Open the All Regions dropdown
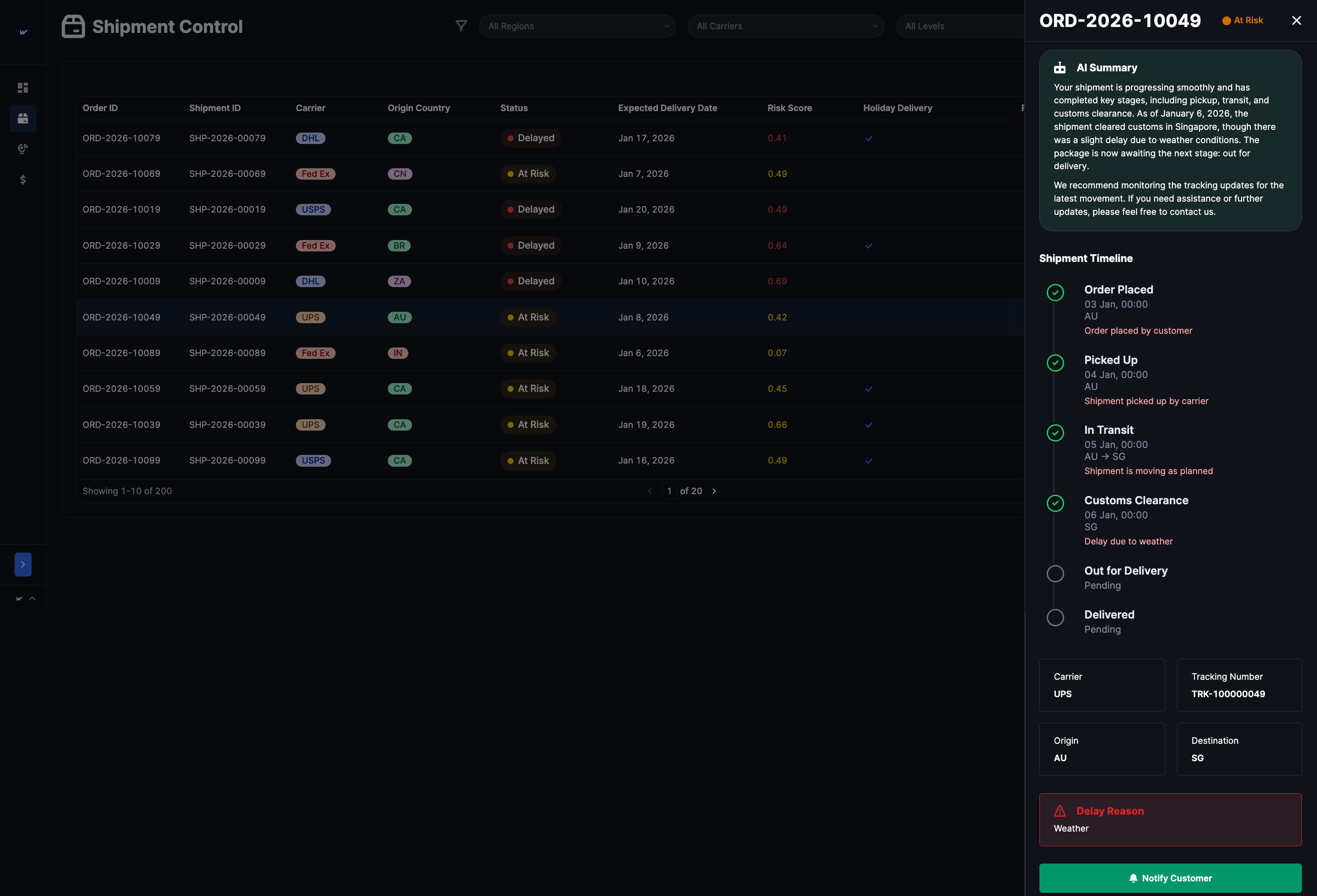The width and height of the screenshot is (1317, 896). (x=577, y=26)
